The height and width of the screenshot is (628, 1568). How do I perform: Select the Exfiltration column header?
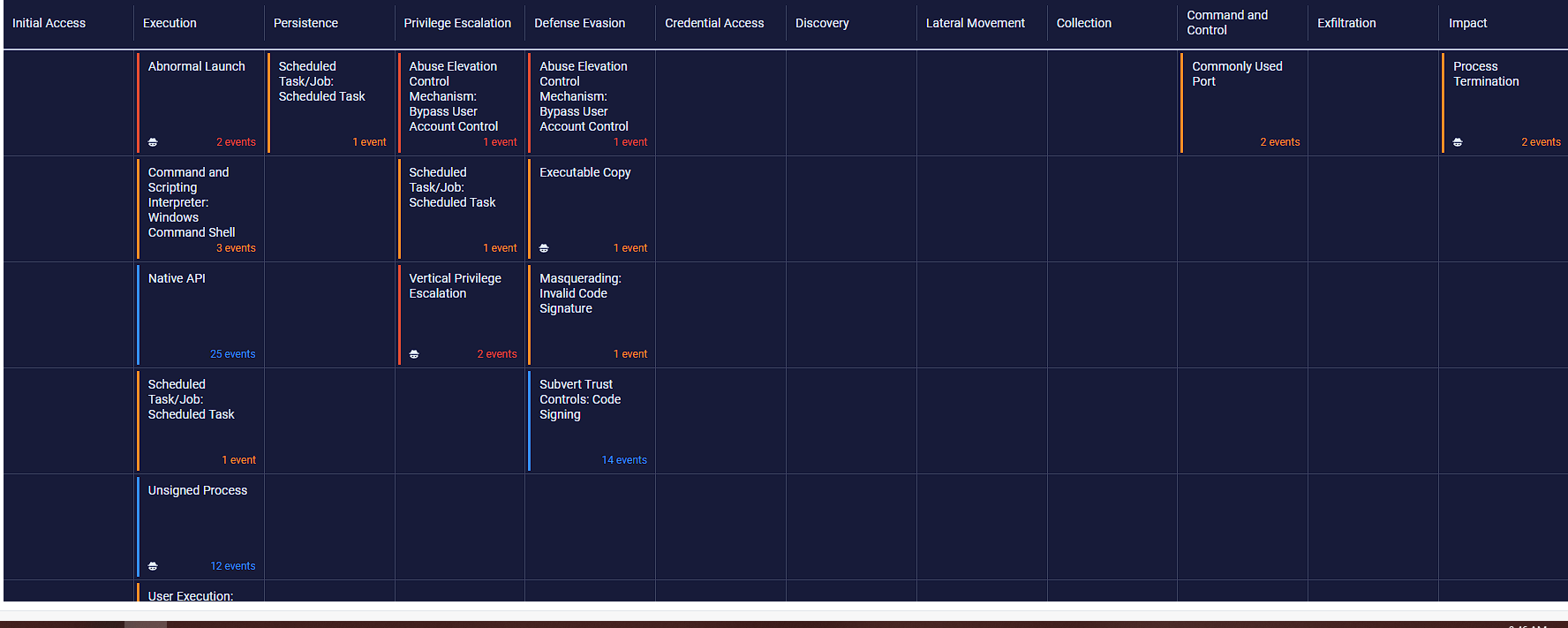coord(1346,23)
